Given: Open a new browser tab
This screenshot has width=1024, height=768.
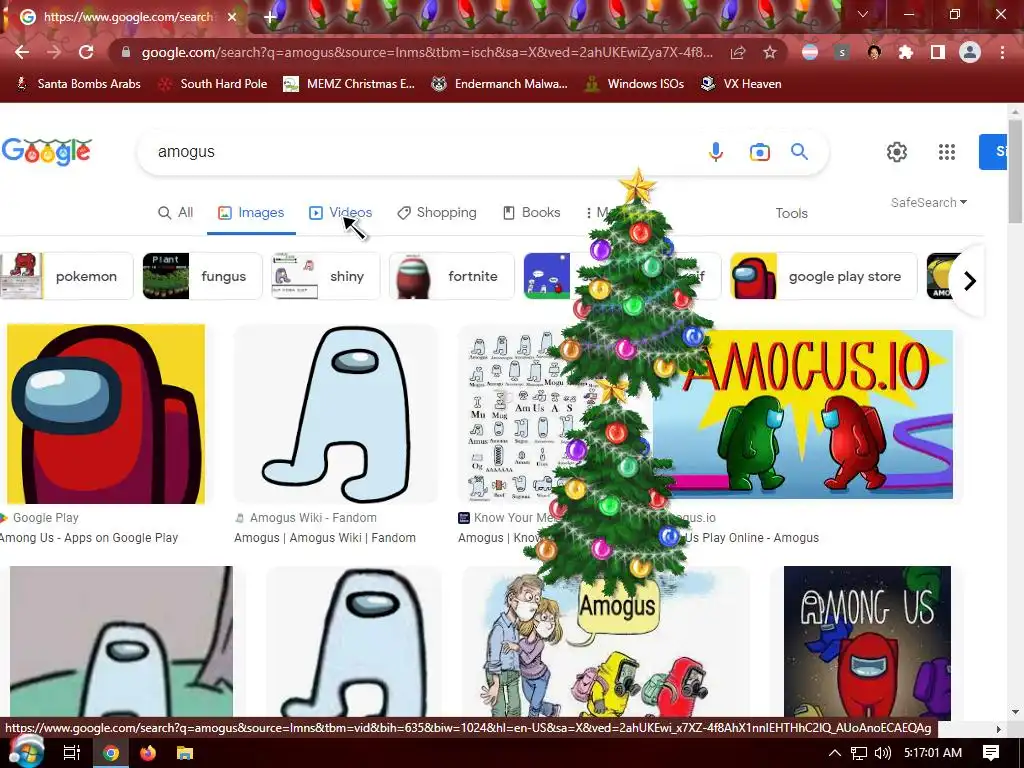Looking at the screenshot, I should pyautogui.click(x=270, y=17).
